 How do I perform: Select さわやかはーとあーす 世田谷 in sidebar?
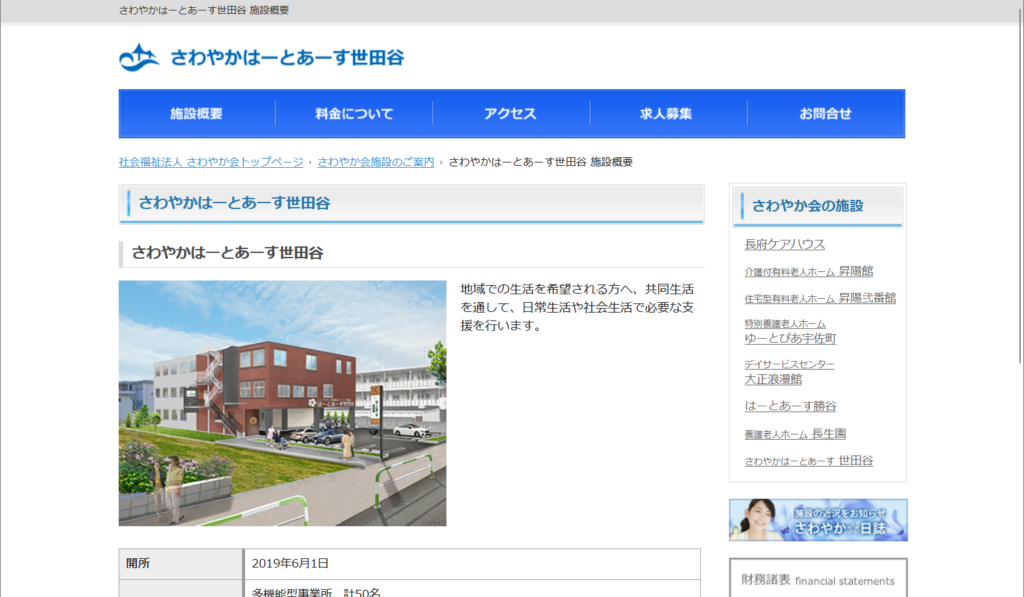808,460
